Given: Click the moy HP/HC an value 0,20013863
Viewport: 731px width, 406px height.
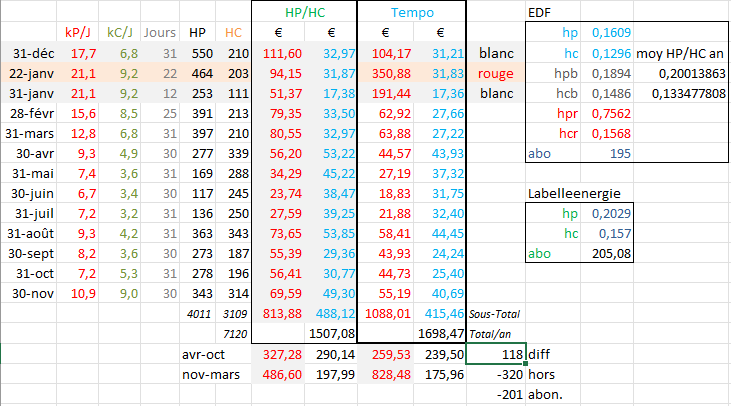Looking at the screenshot, I should [681, 74].
